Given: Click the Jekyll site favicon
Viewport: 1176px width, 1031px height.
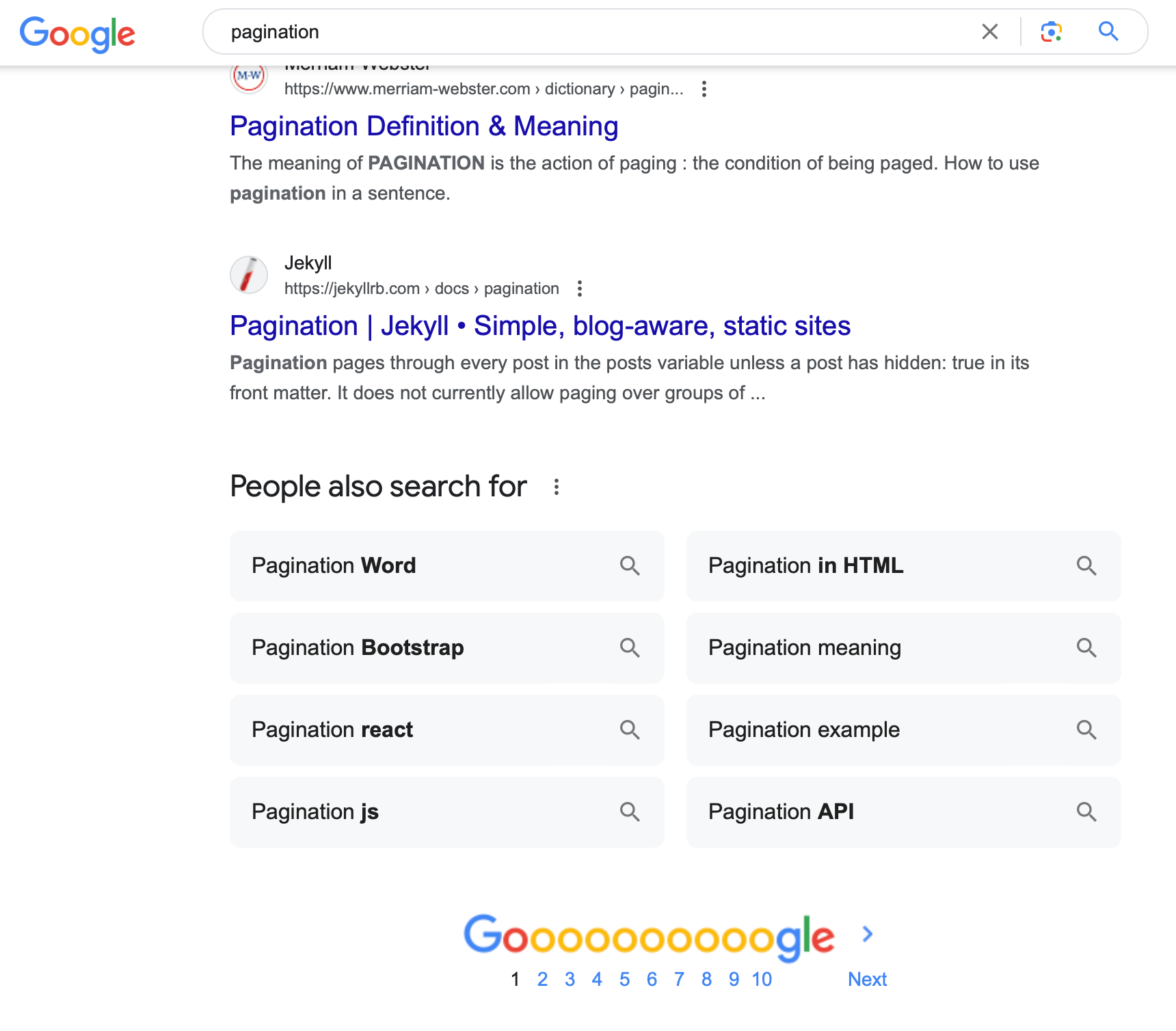Looking at the screenshot, I should (x=249, y=275).
